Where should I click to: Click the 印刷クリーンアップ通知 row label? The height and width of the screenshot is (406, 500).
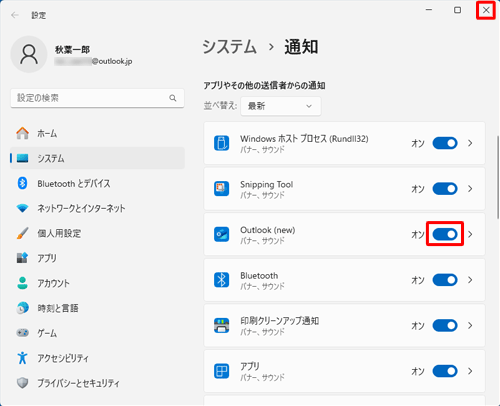tap(280, 321)
